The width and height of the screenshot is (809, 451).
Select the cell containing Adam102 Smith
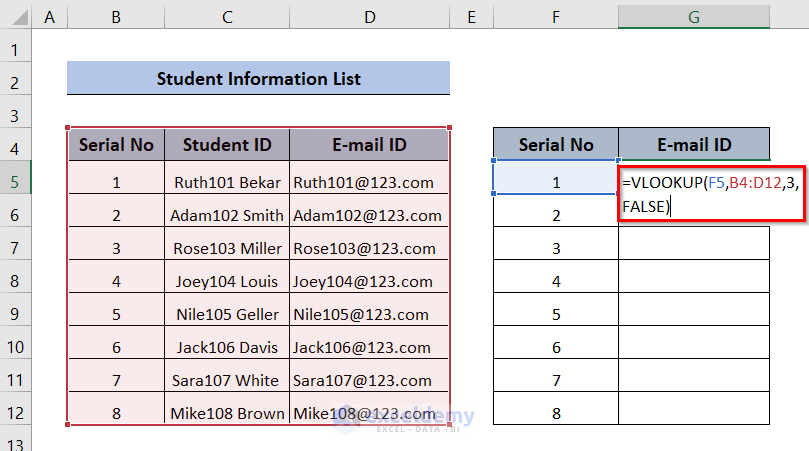pos(227,215)
